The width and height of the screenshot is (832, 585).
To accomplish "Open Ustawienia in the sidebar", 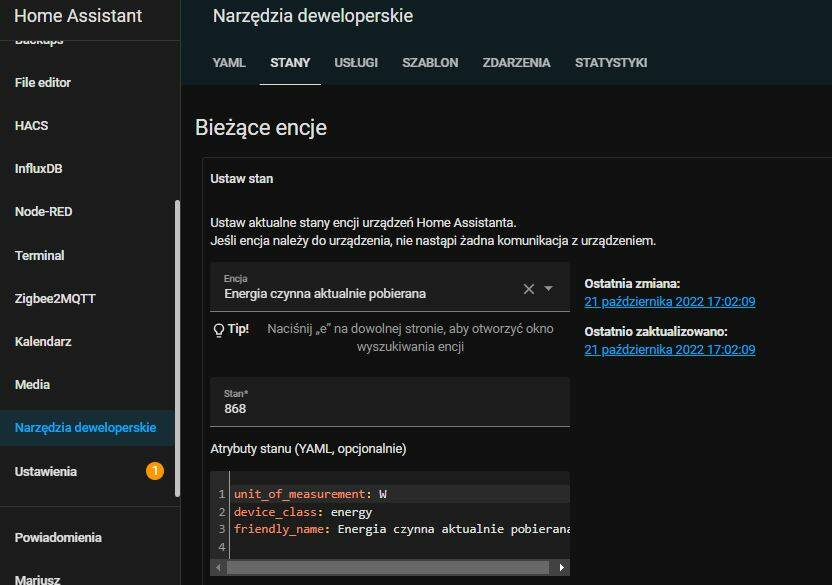I will (46, 471).
